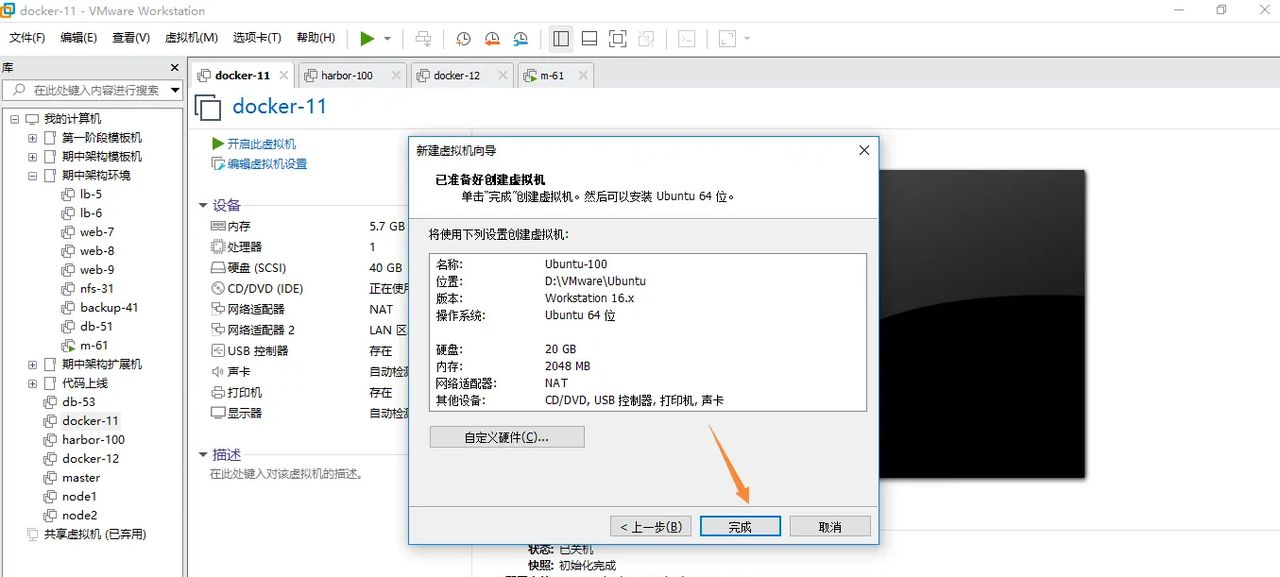The width and height of the screenshot is (1280, 577).
Task: Open 自定义硬件(C)... customization dialog
Action: point(506,436)
